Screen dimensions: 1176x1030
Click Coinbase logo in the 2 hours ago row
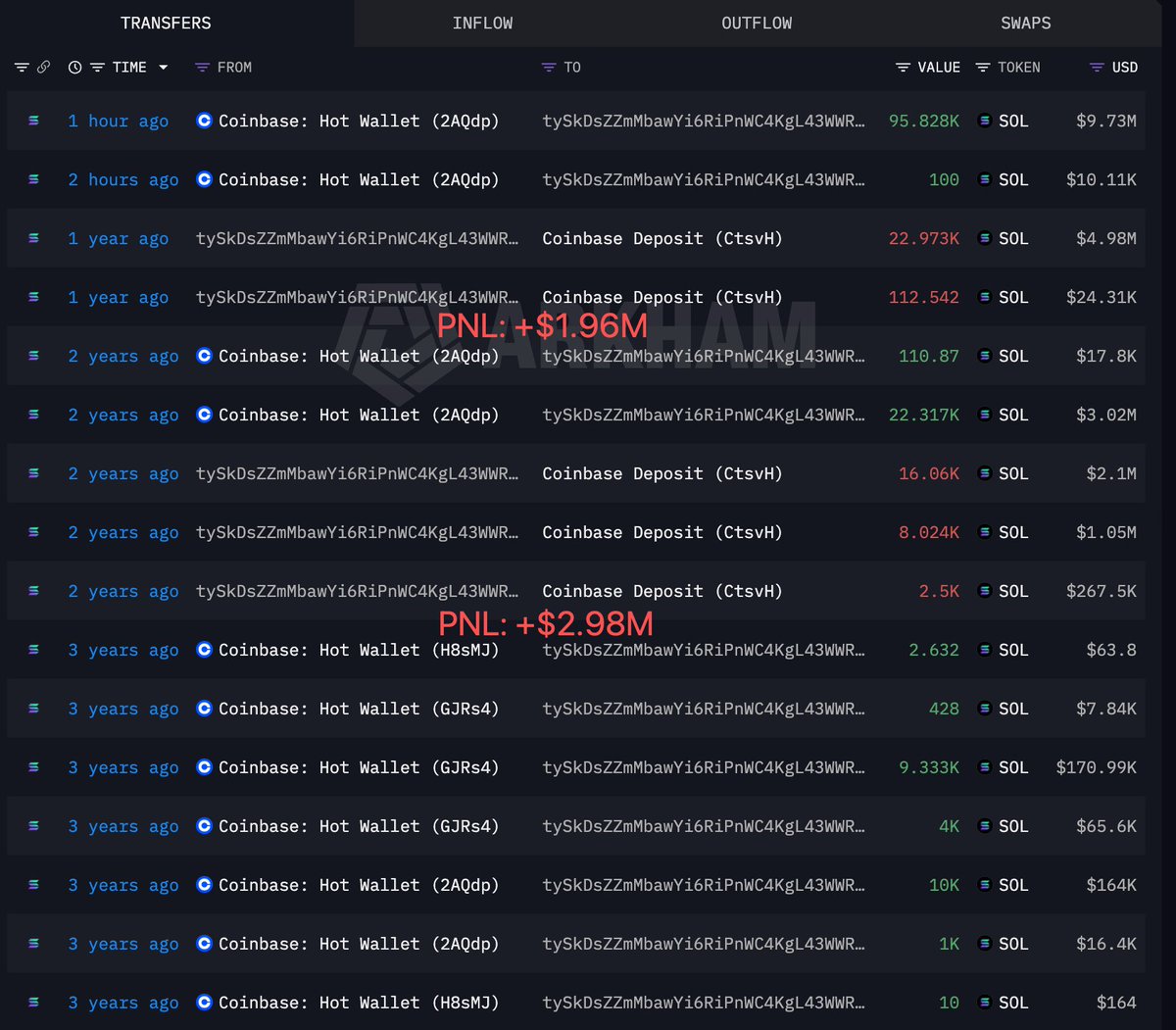[204, 180]
